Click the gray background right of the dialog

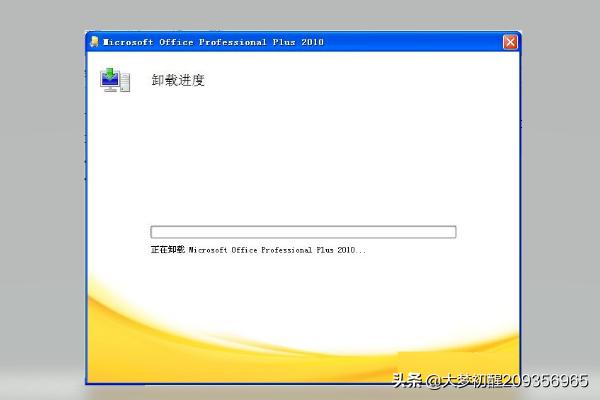[560, 200]
